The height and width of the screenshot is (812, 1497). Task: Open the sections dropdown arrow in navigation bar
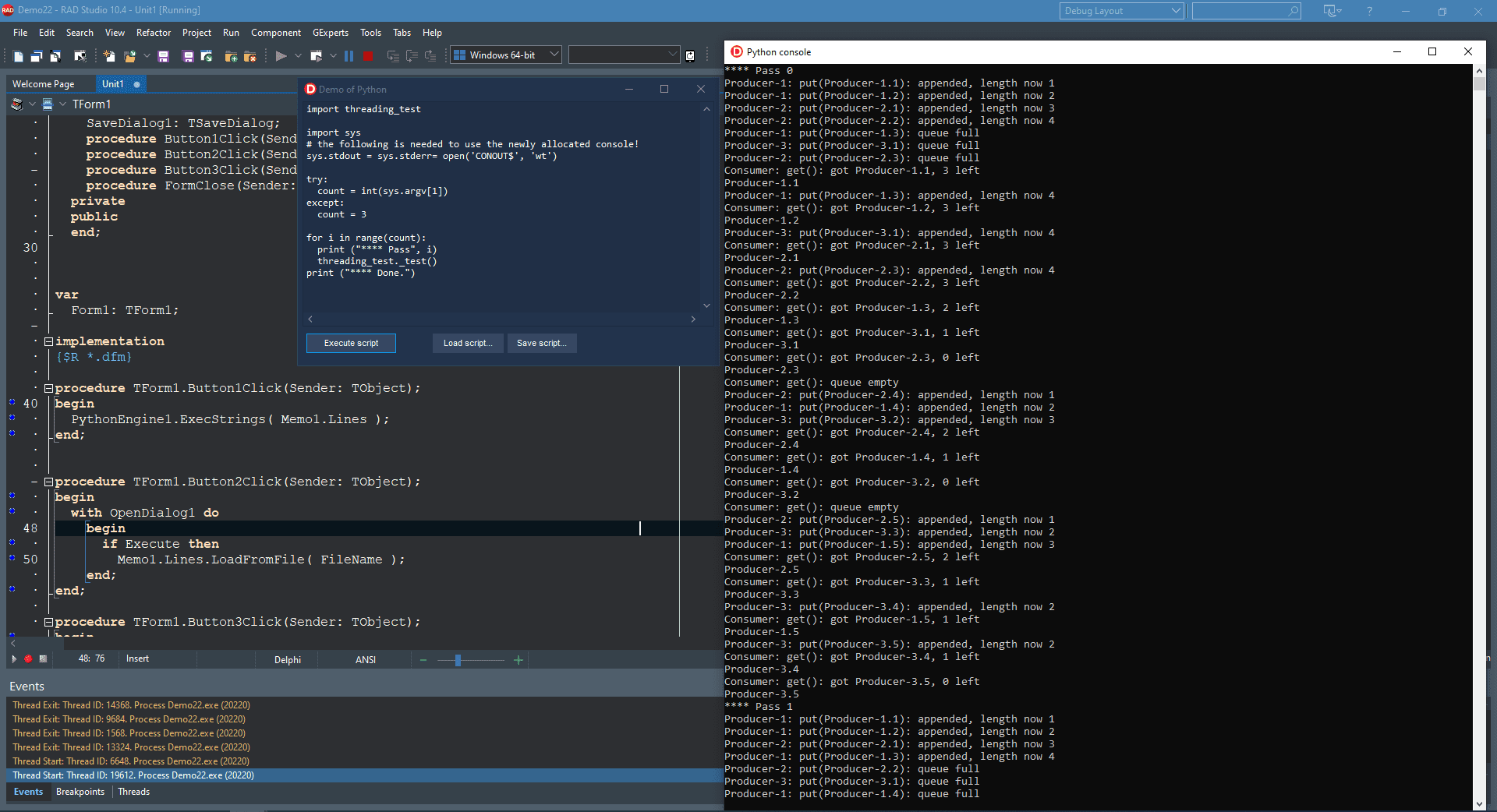coord(32,104)
